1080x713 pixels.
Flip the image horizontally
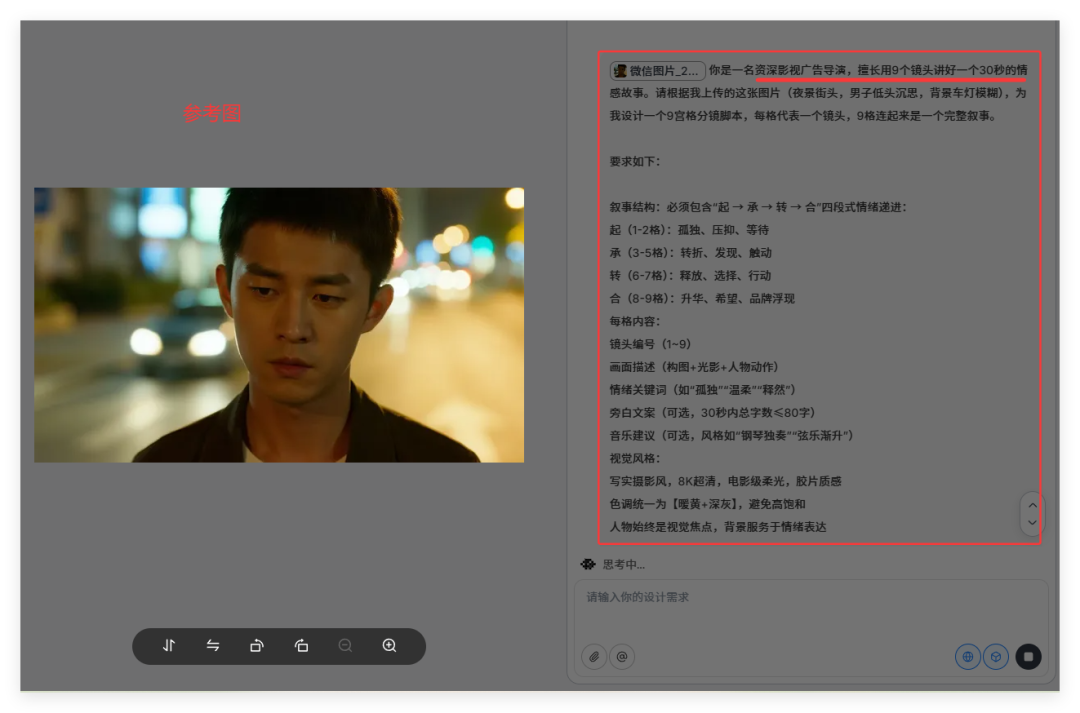[213, 646]
